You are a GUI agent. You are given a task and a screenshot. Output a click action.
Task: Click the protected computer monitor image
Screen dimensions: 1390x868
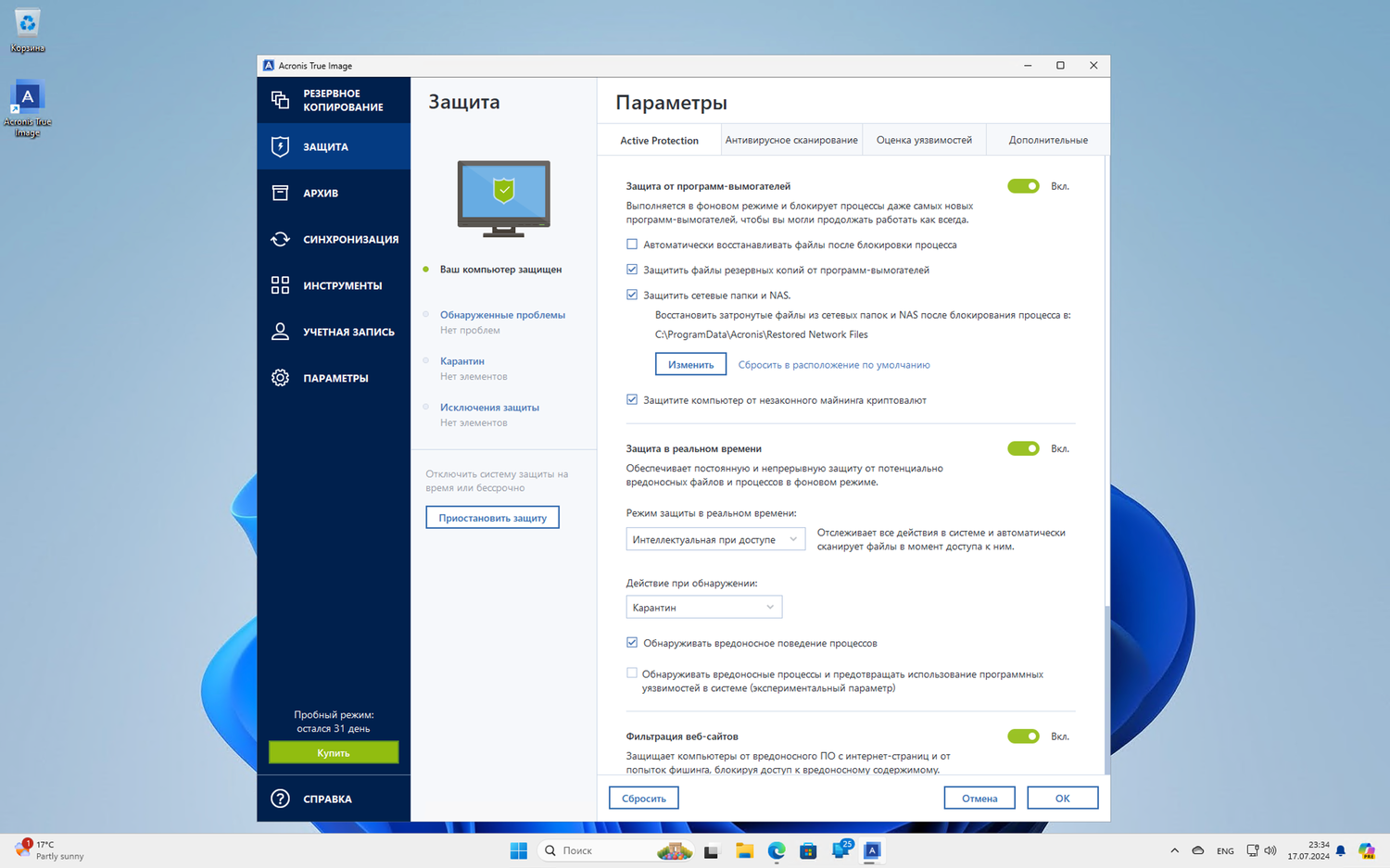(503, 198)
